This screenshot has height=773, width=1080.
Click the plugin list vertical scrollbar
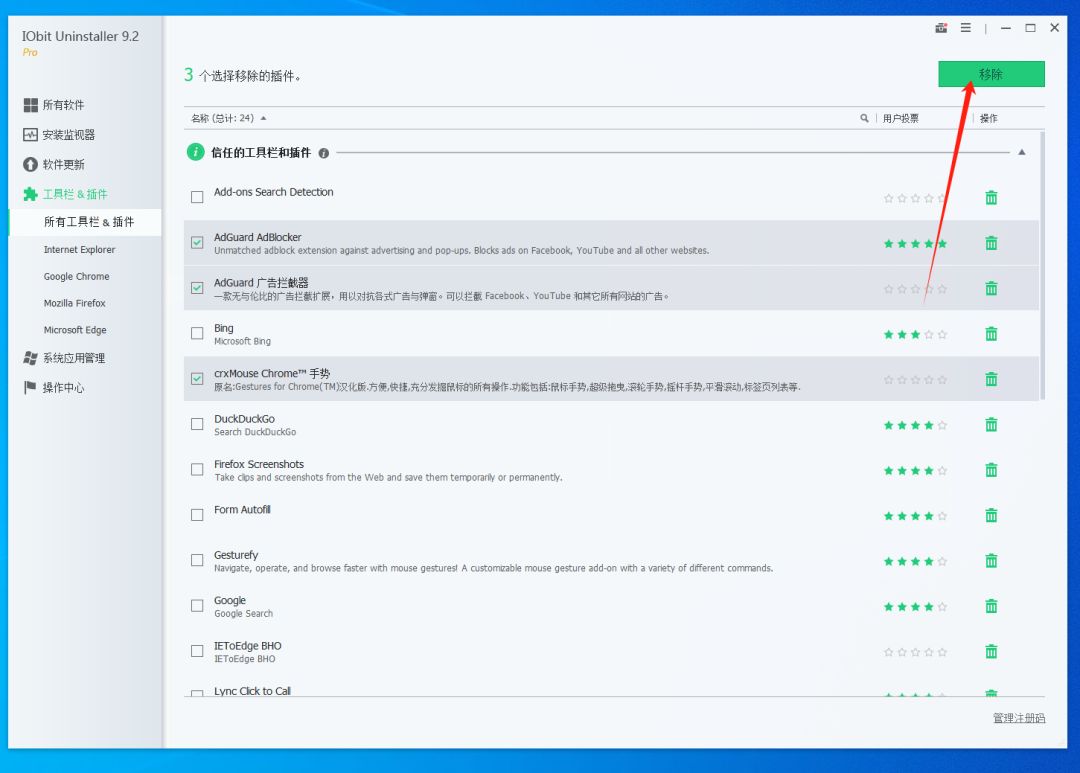1042,265
